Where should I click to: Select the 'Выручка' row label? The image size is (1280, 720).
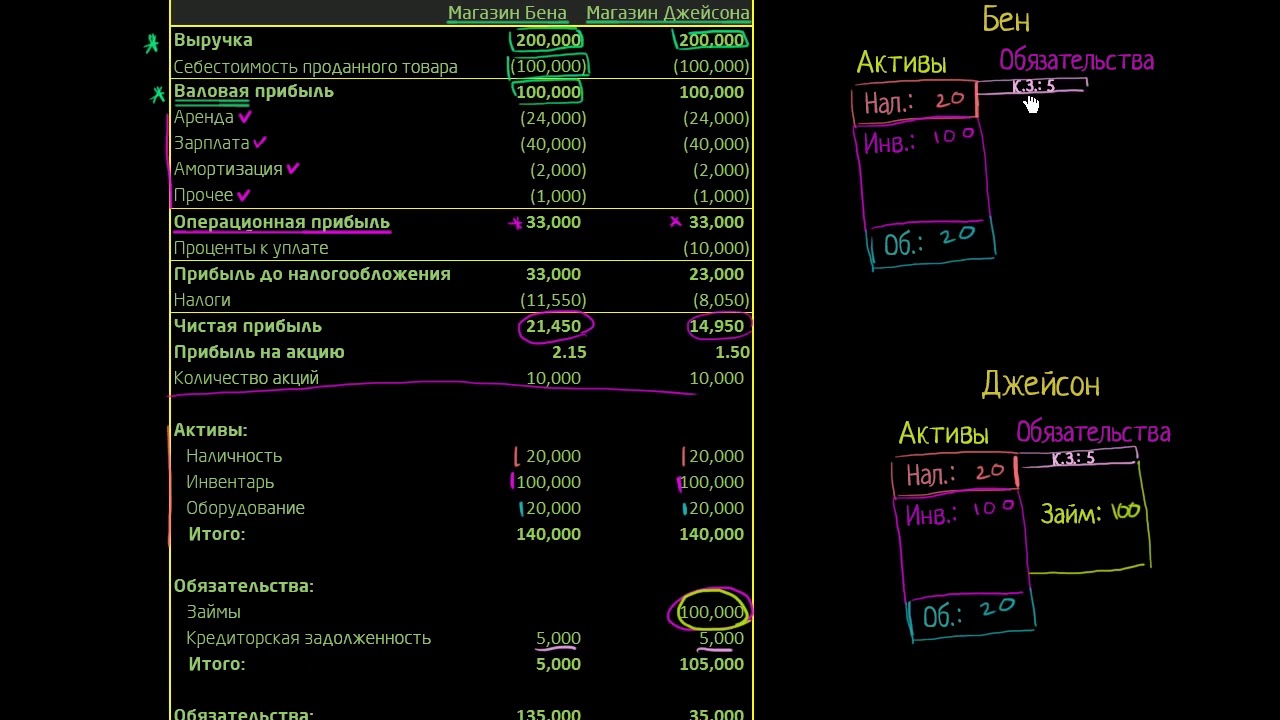tap(213, 41)
